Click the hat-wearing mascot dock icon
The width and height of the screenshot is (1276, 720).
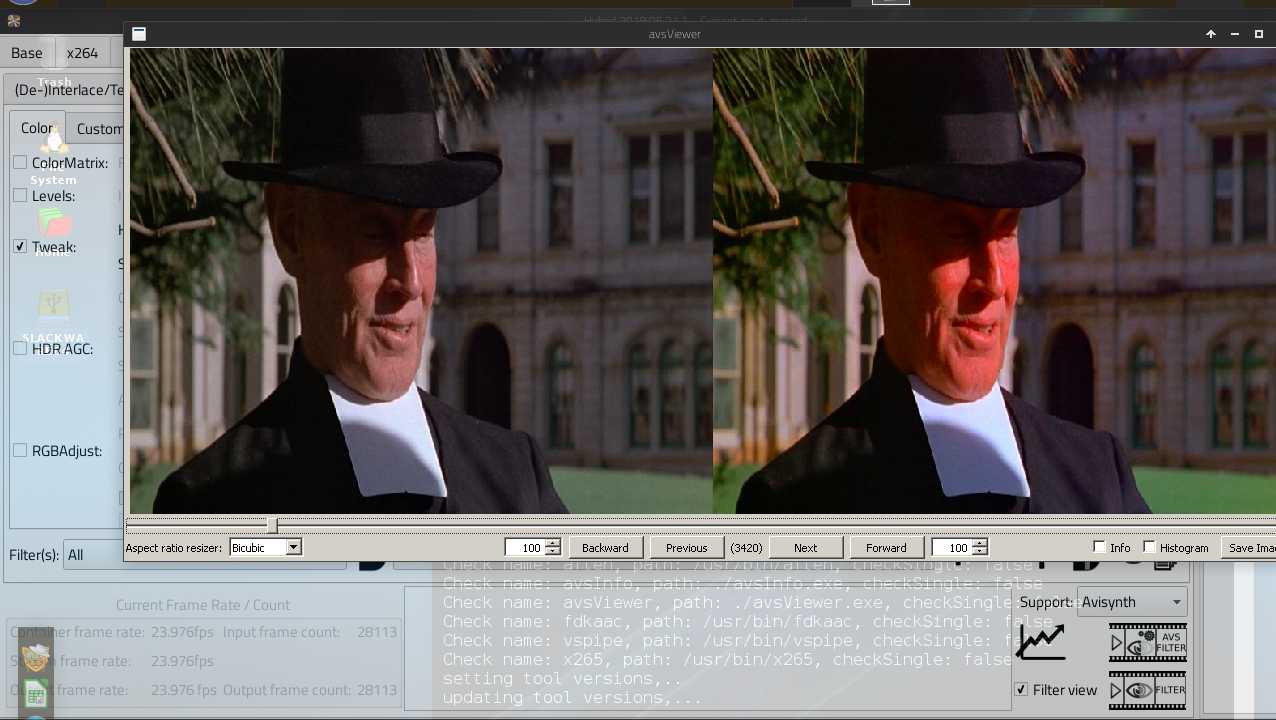[x=36, y=657]
